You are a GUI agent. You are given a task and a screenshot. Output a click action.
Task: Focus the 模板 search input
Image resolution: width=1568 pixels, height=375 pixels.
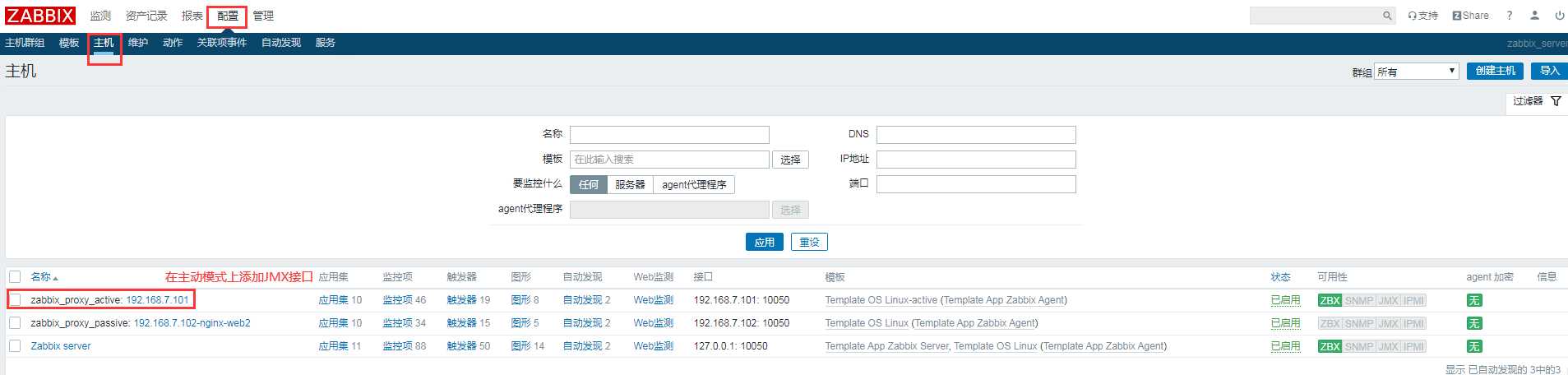(x=669, y=160)
